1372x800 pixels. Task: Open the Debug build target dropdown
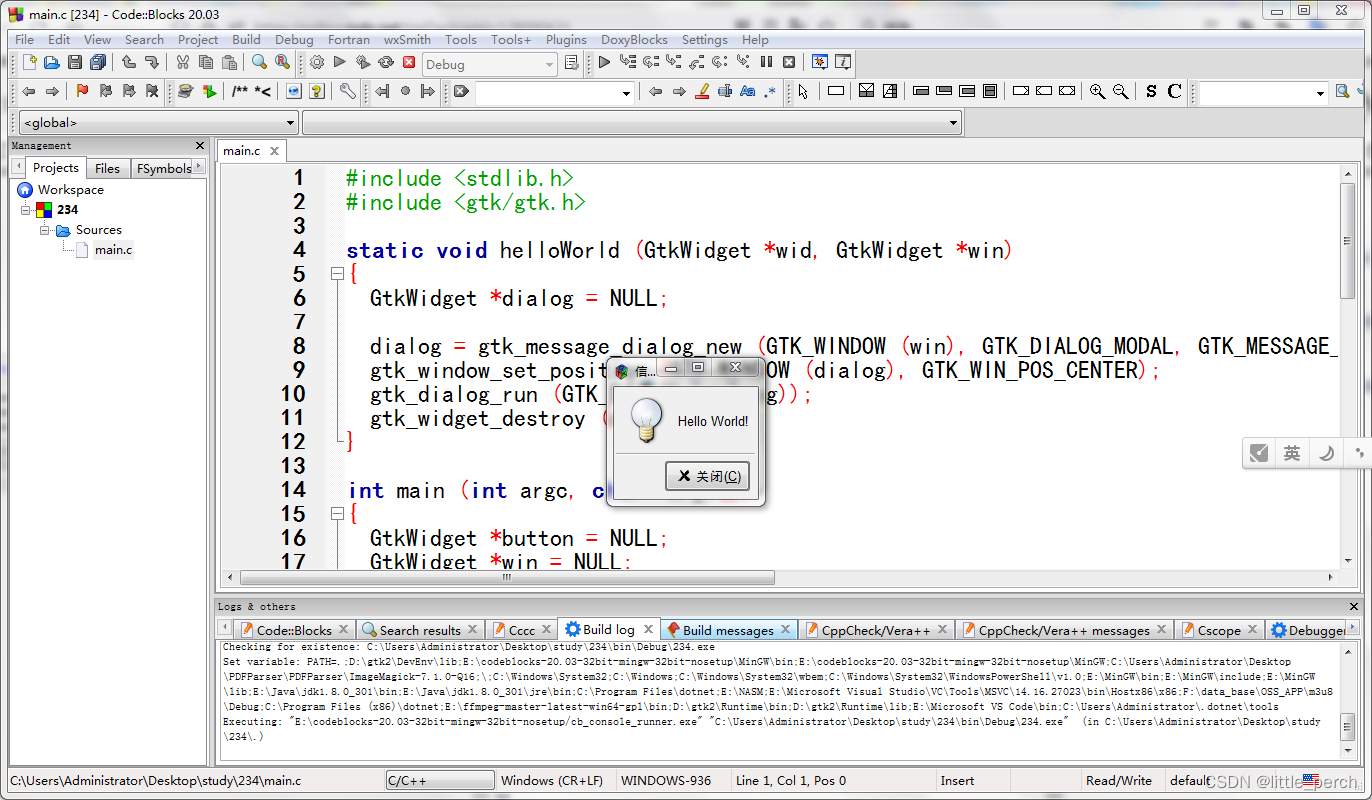click(x=550, y=63)
